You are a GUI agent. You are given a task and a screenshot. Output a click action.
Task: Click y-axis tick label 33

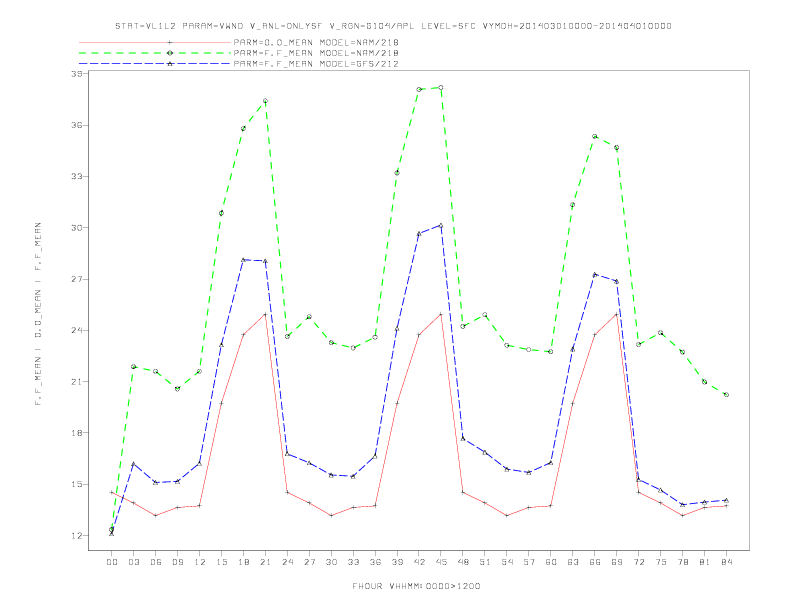click(x=77, y=176)
